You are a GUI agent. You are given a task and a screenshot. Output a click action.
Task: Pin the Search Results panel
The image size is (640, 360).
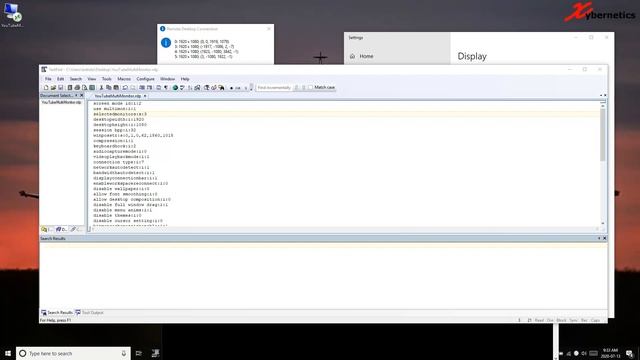pyautogui.click(x=599, y=238)
